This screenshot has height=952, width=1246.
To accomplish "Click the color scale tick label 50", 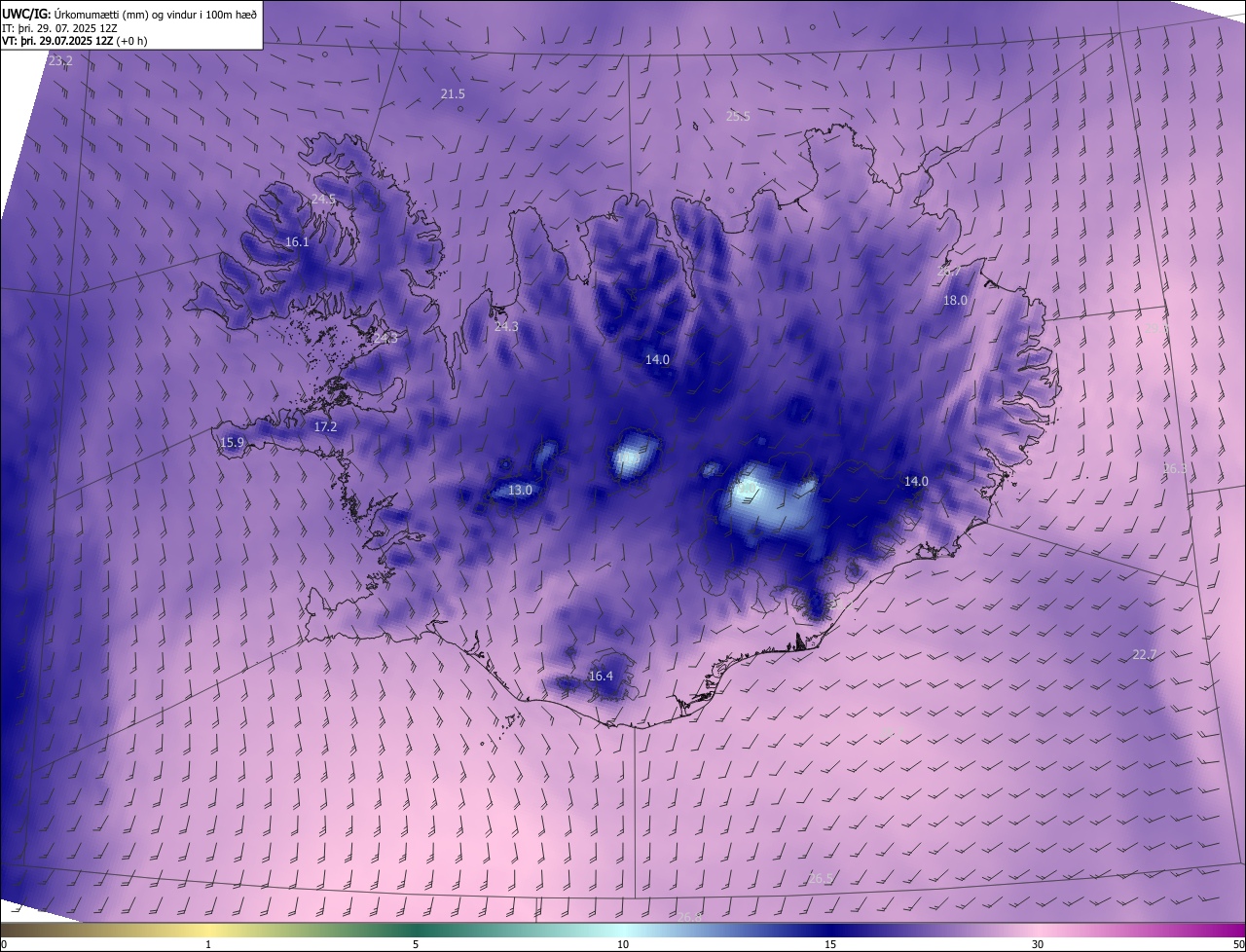I will [x=1238, y=945].
